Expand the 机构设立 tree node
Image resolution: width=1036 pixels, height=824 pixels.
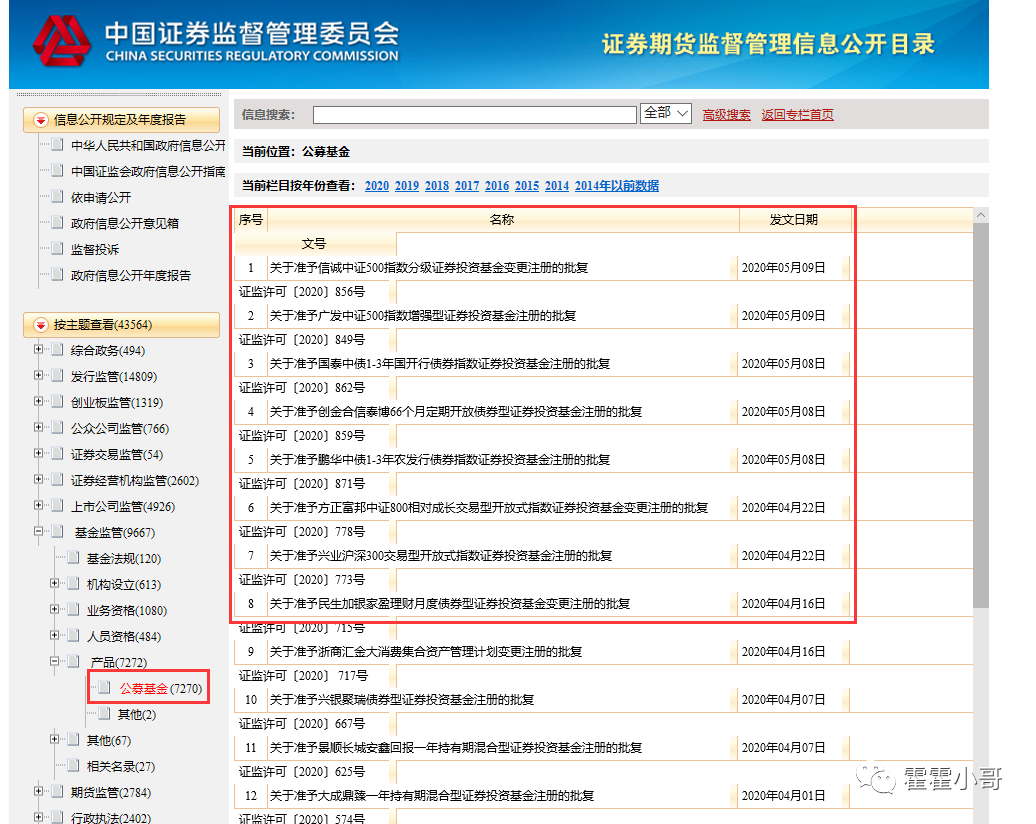coord(55,583)
